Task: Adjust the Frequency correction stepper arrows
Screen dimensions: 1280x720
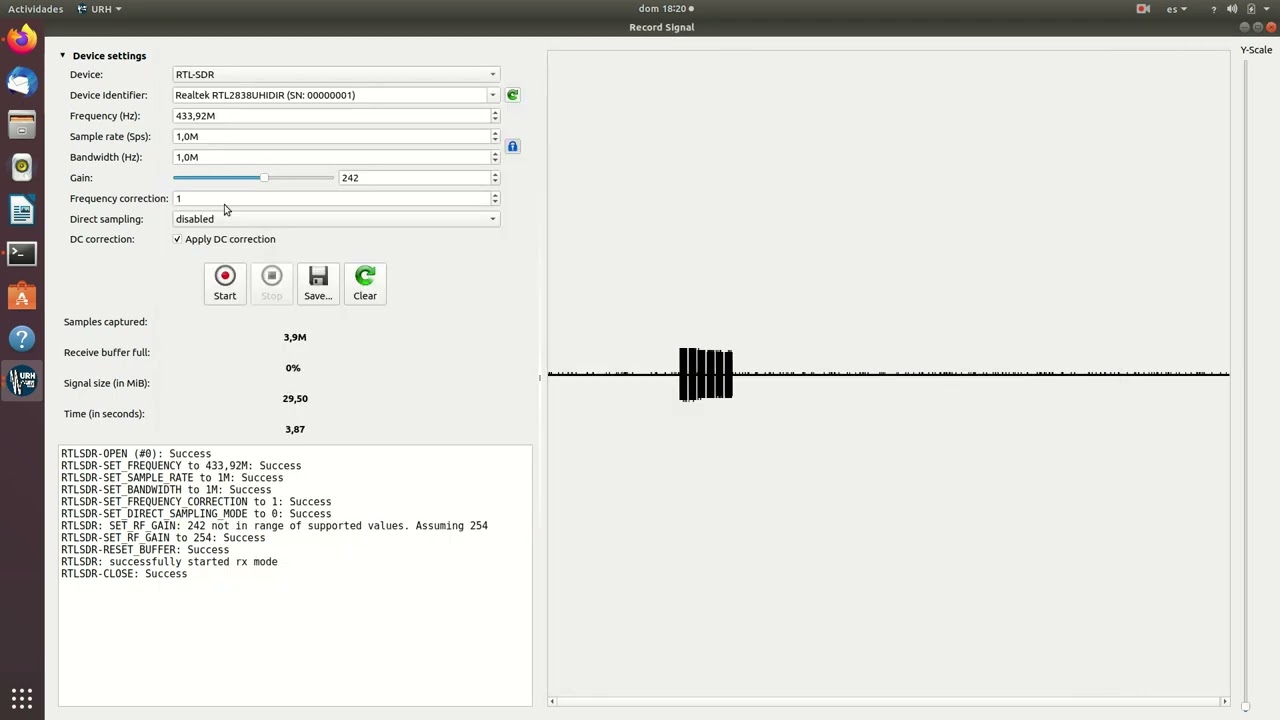Action: 495,198
